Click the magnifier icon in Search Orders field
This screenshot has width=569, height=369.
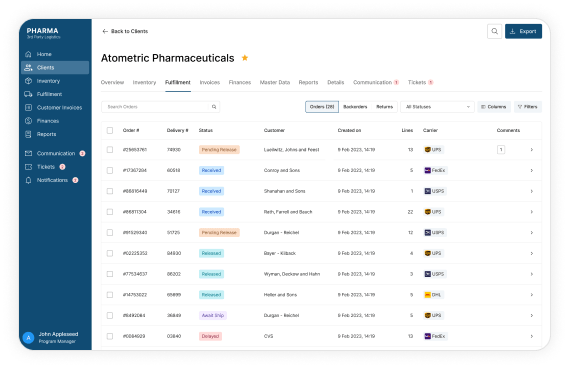coord(214,107)
